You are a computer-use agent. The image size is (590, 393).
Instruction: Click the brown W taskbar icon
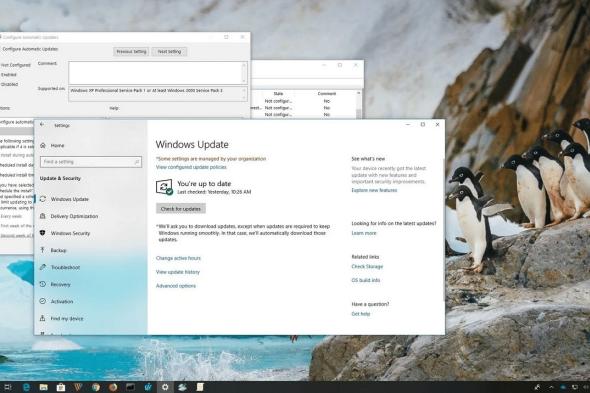[78, 387]
